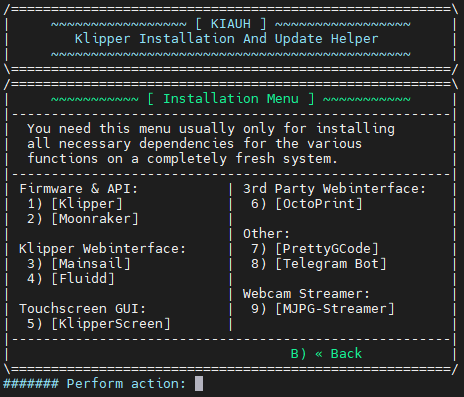The width and height of the screenshot is (464, 397).
Task: Click the 'Other:' section label
Action: (267, 234)
